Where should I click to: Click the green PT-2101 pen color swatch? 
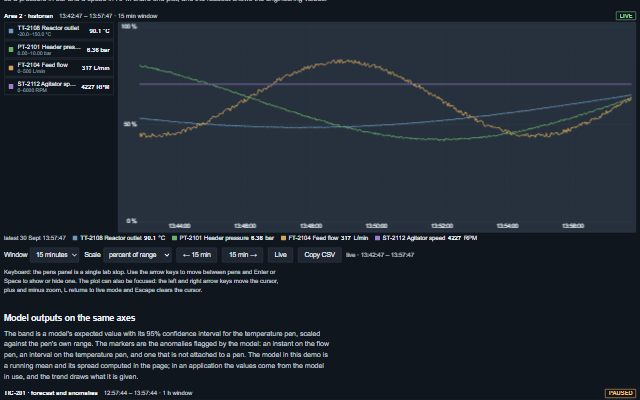(11, 50)
